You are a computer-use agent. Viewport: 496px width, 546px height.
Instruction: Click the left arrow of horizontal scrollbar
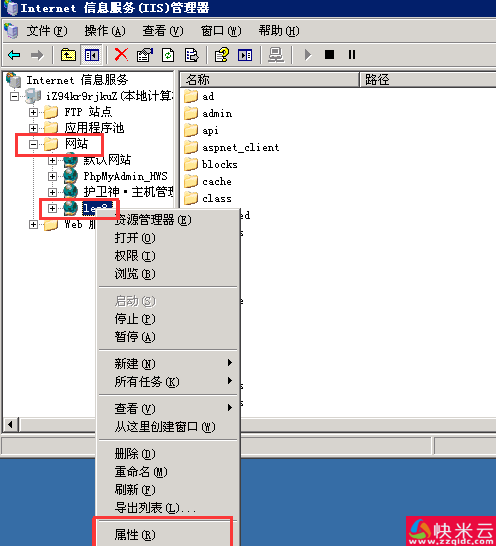(x=10, y=425)
